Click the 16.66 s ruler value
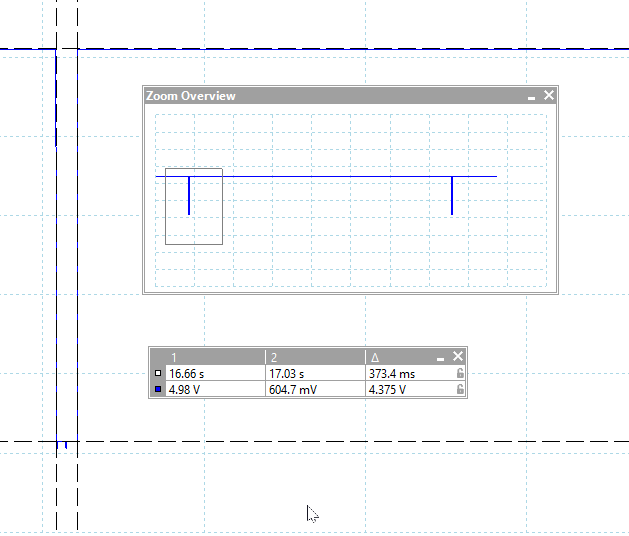The image size is (629, 536). 187,374
